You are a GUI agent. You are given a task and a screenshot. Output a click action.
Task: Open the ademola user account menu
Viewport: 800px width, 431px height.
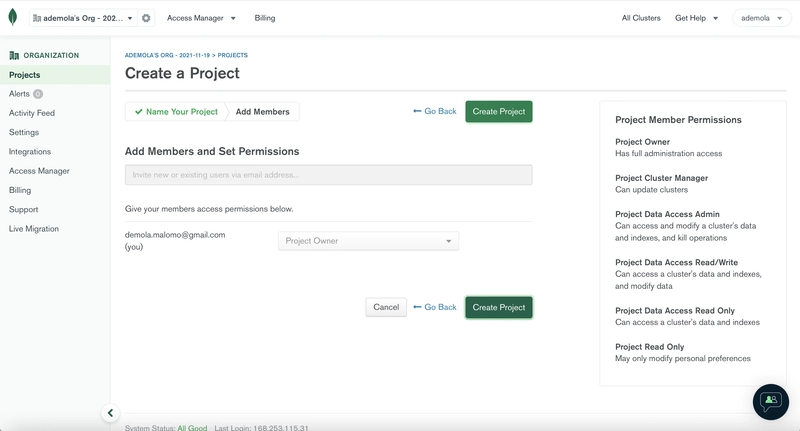(761, 18)
